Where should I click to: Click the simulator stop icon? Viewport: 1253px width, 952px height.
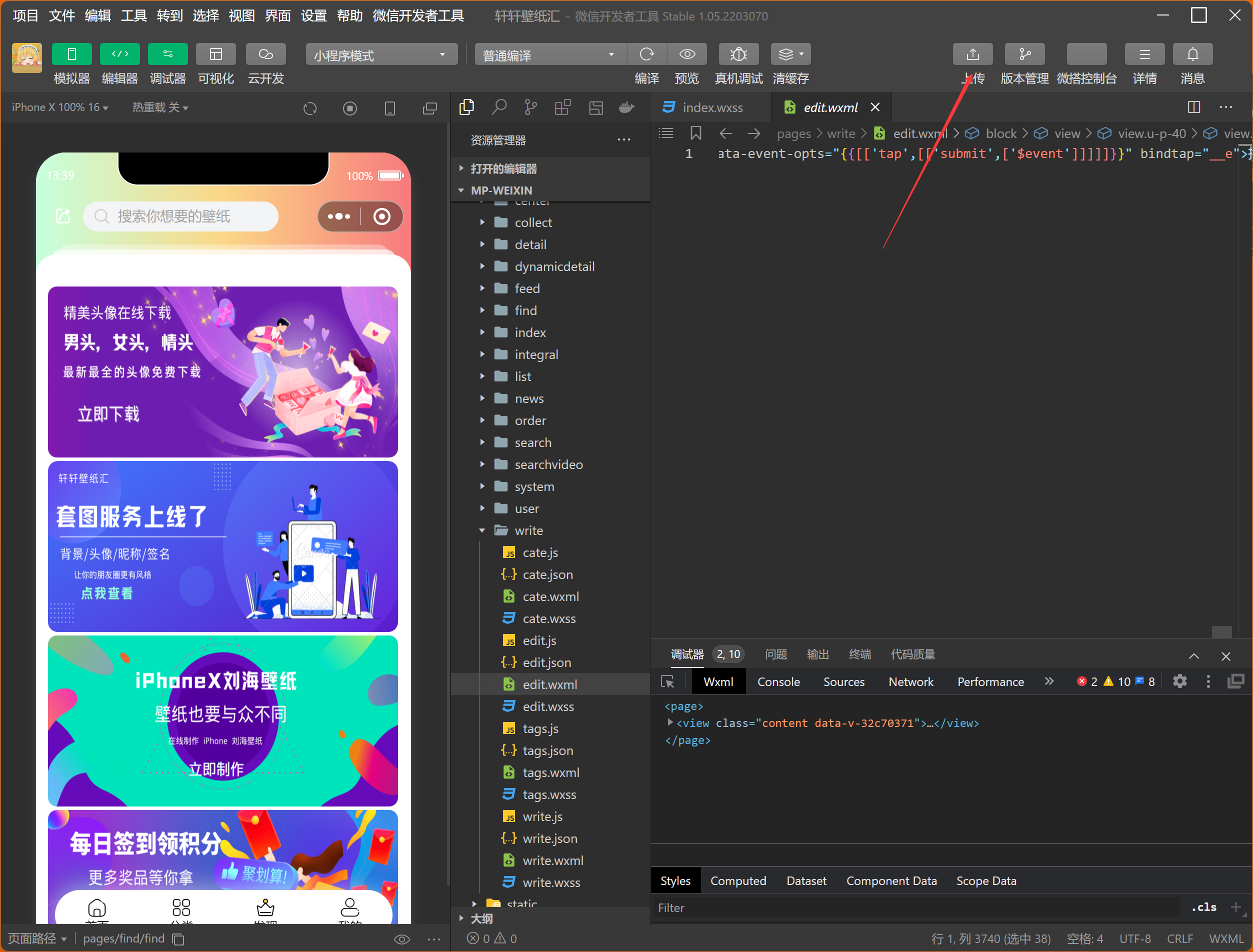click(x=349, y=107)
